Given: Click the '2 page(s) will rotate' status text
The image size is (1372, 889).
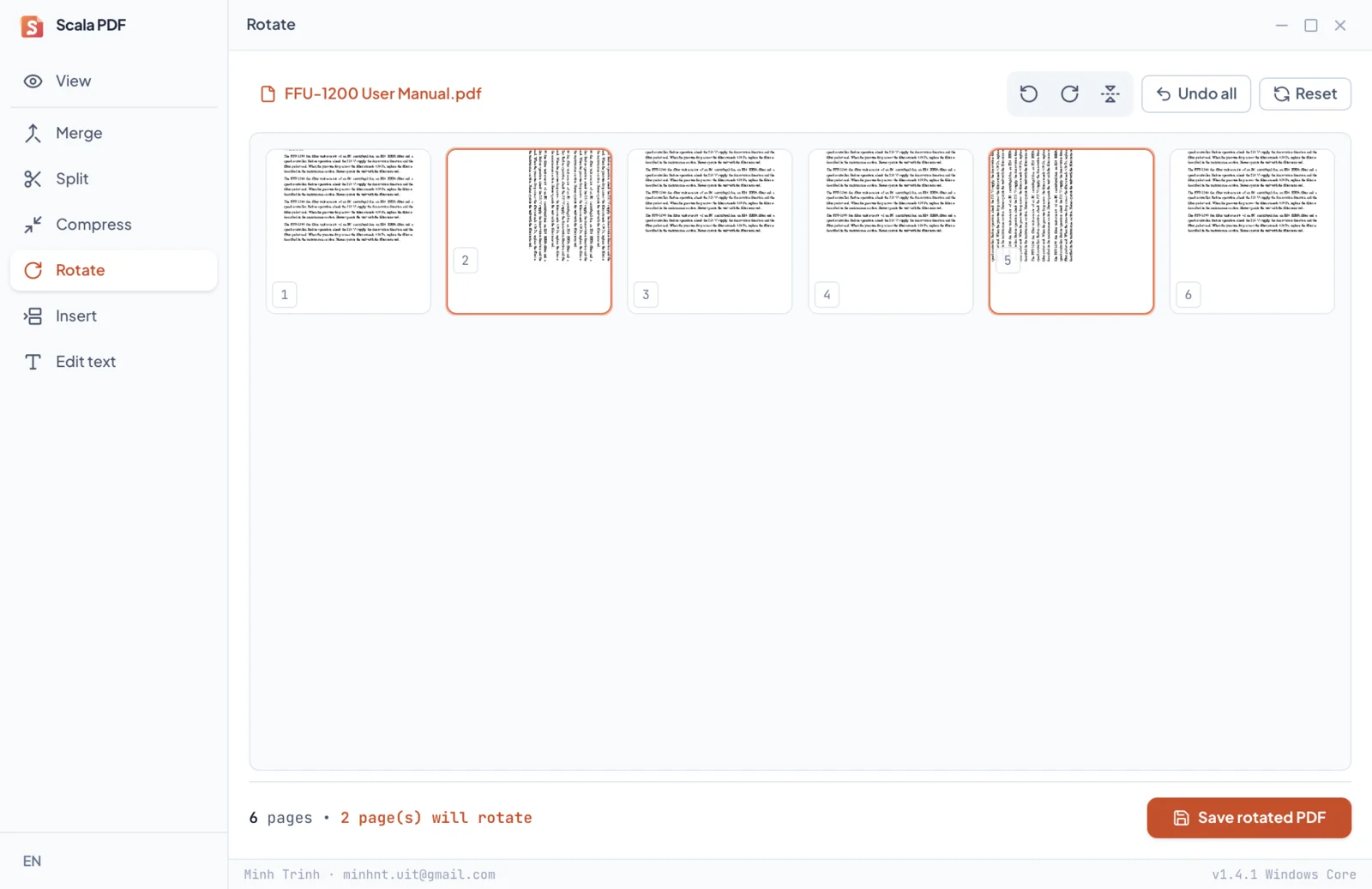Looking at the screenshot, I should [x=436, y=818].
